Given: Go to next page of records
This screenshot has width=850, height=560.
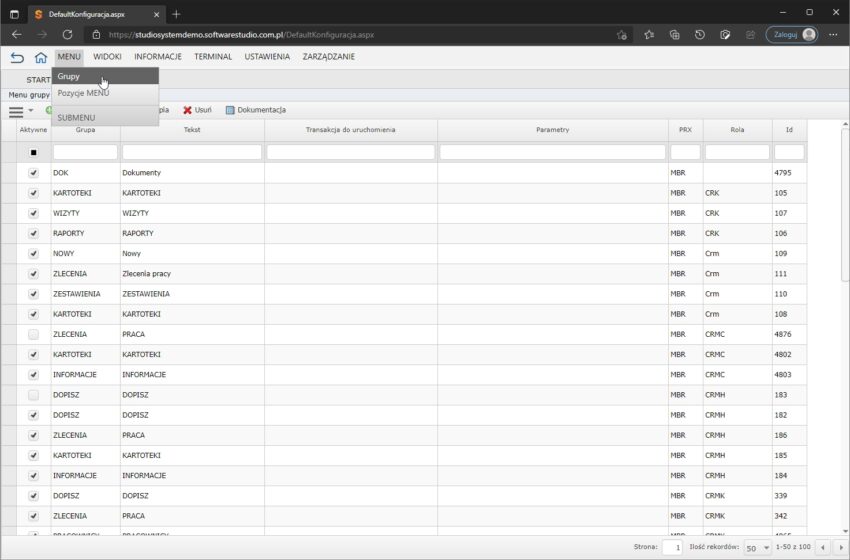Looking at the screenshot, I should 838,548.
